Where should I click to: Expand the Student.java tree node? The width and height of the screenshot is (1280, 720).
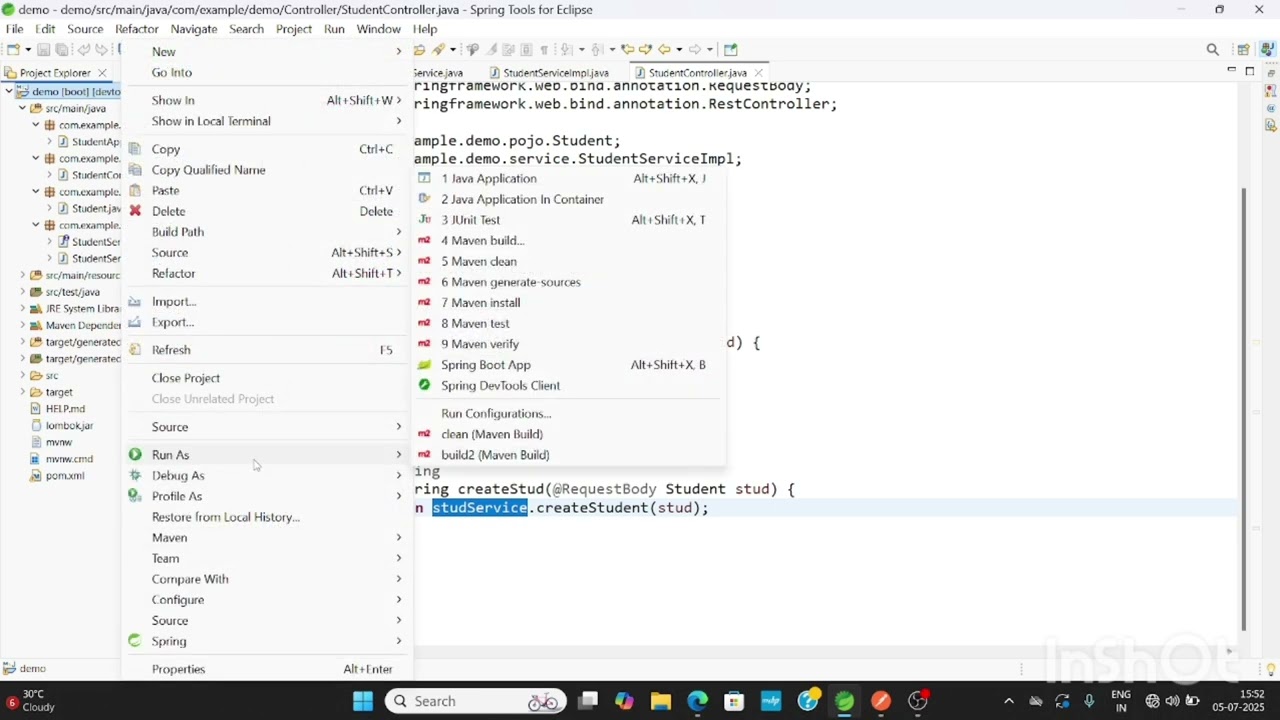tap(49, 209)
